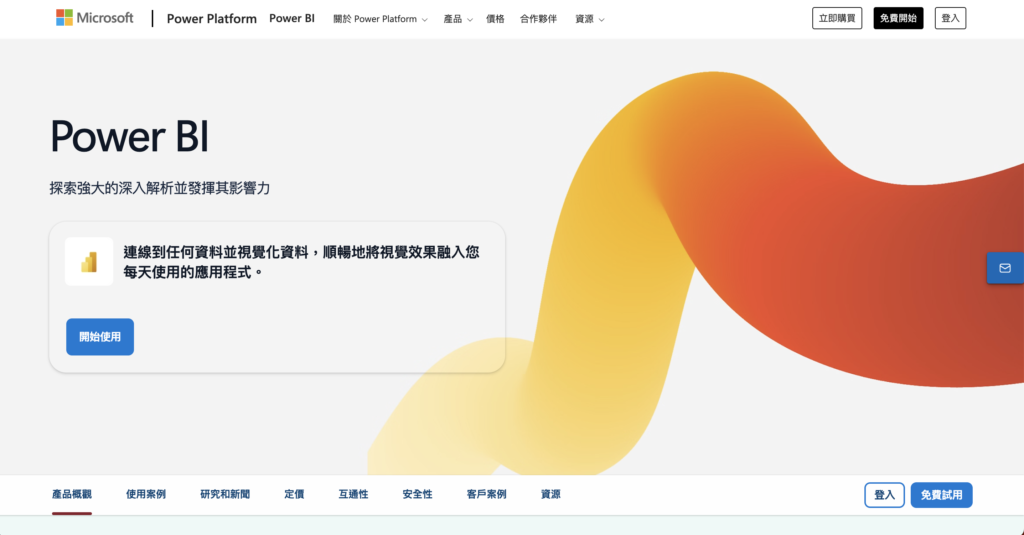Click the text 探索強大的深入解析並發揮其影響力
This screenshot has height=535, width=1024.
point(160,188)
